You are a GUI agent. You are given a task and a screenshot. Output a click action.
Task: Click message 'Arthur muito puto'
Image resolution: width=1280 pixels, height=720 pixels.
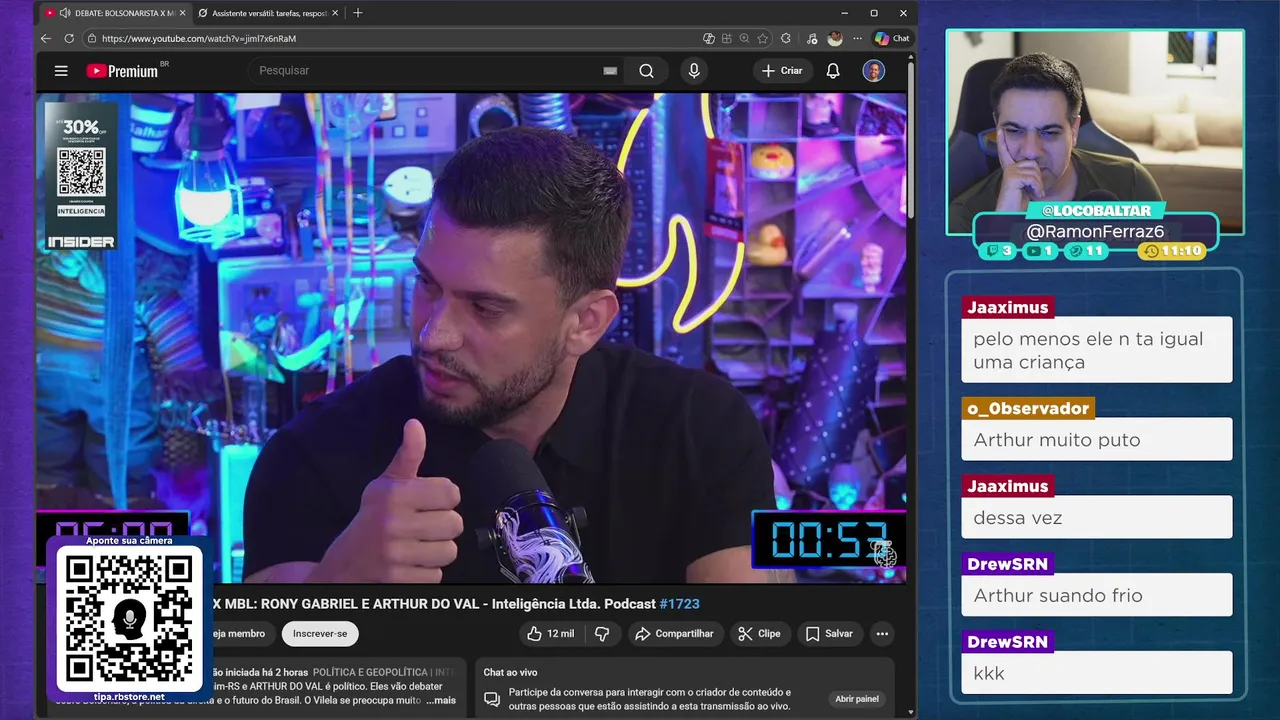pos(1097,440)
